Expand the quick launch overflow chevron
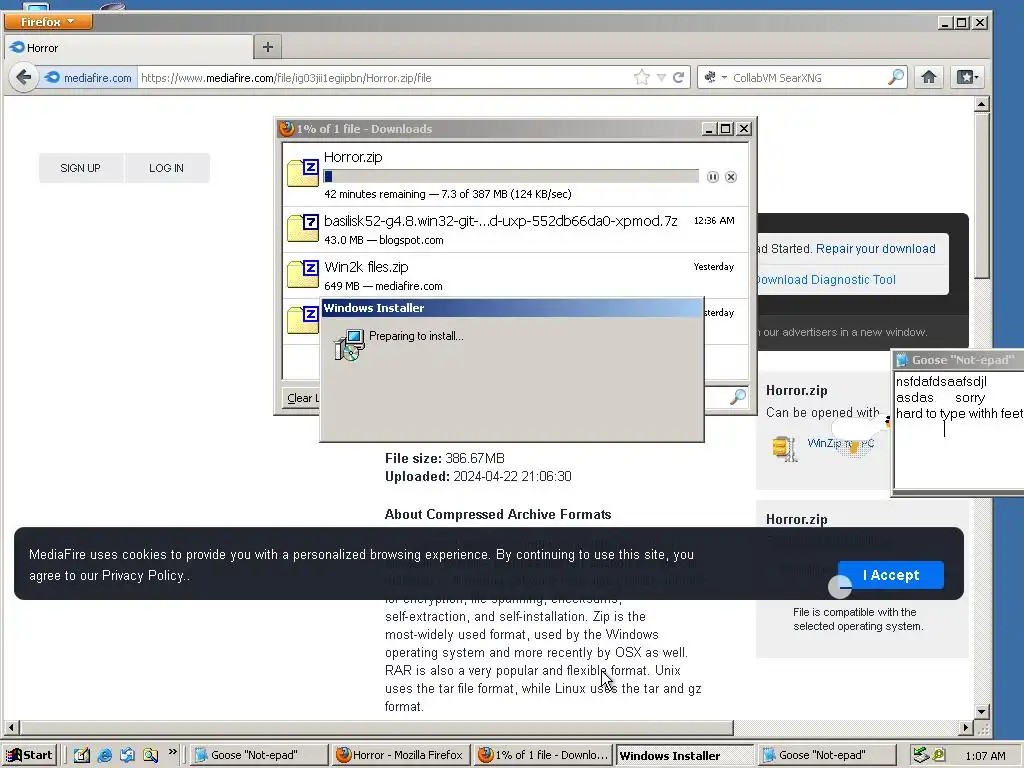The width and height of the screenshot is (1024, 768). point(172,752)
